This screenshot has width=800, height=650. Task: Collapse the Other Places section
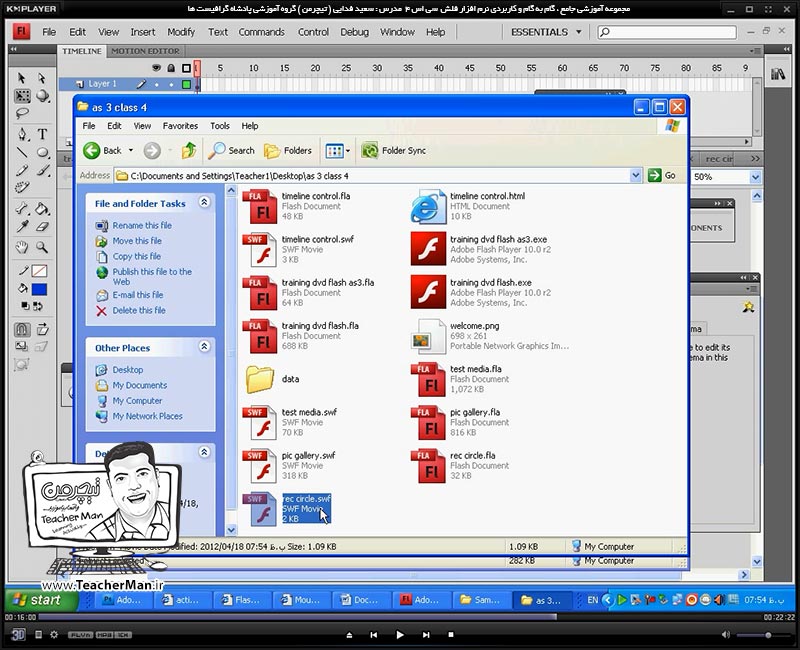click(204, 346)
